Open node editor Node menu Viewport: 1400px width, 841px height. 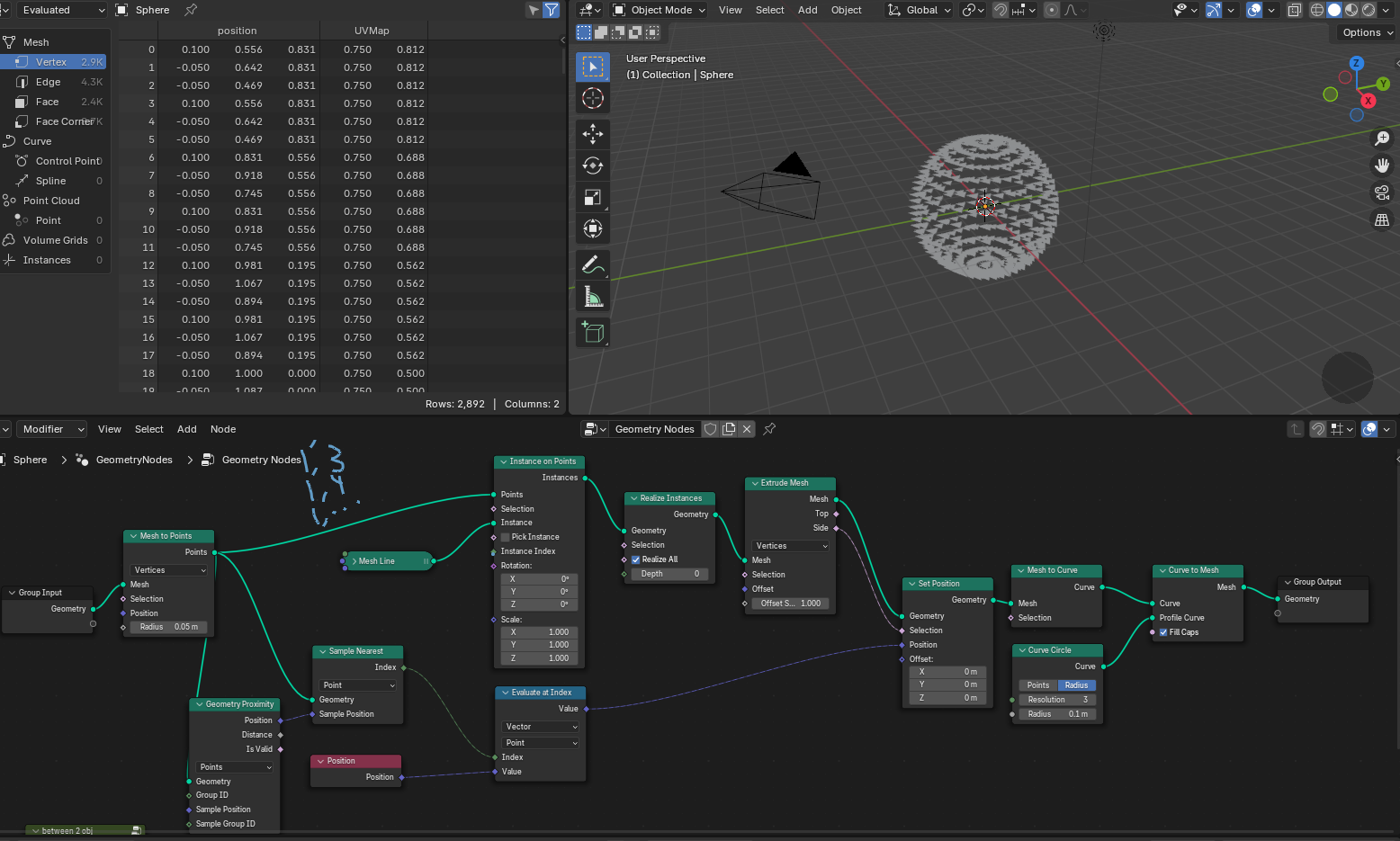coord(223,429)
